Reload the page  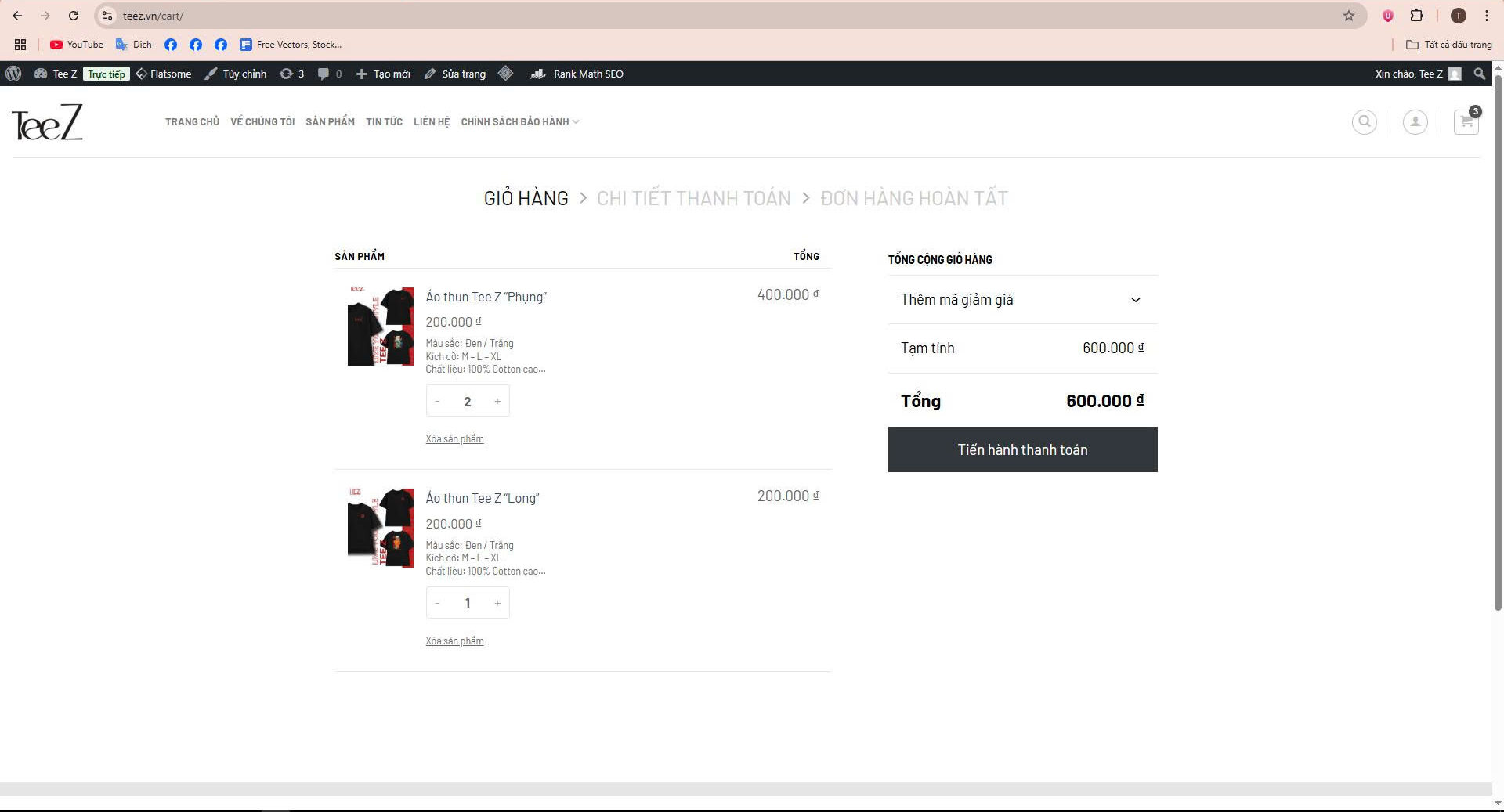coord(73,16)
